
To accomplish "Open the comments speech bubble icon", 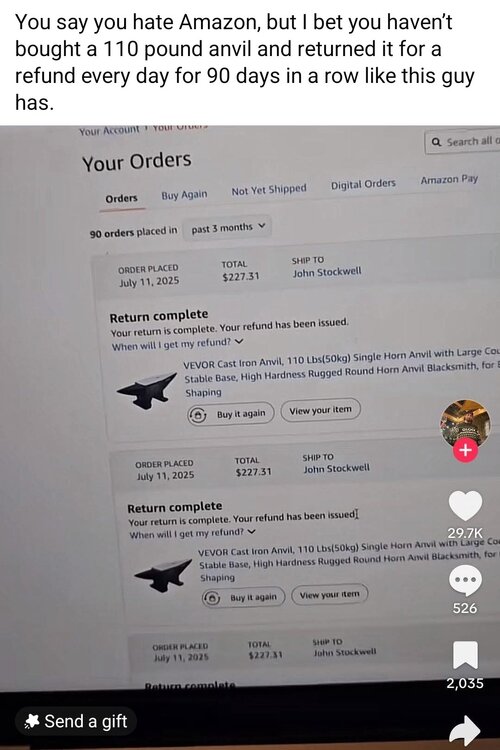I will click(x=465, y=580).
